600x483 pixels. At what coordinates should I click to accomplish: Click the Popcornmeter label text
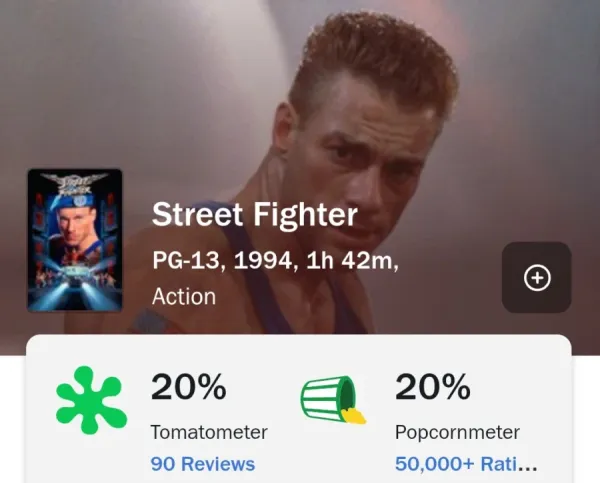[x=457, y=432]
